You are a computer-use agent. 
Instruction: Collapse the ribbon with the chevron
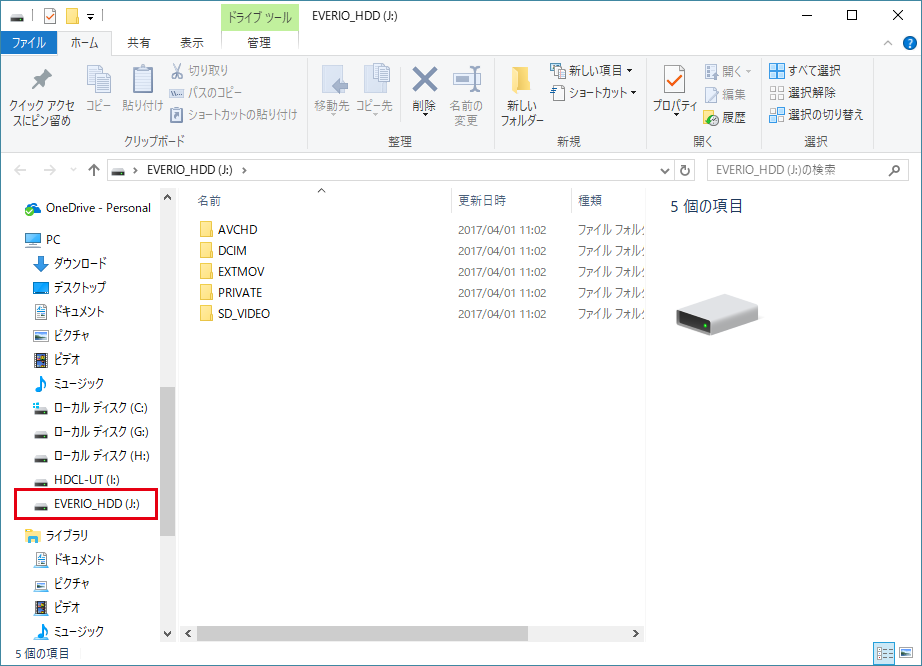(887, 43)
